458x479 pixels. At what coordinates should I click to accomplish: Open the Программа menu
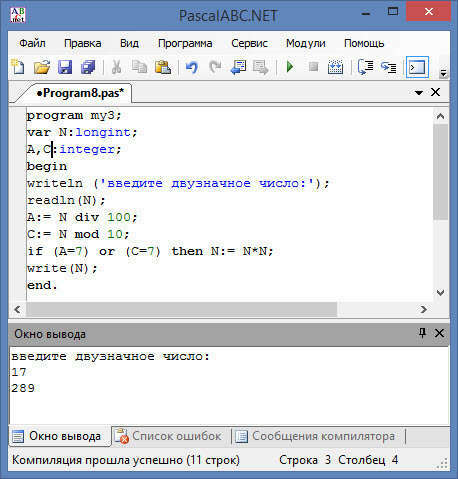[x=185, y=43]
